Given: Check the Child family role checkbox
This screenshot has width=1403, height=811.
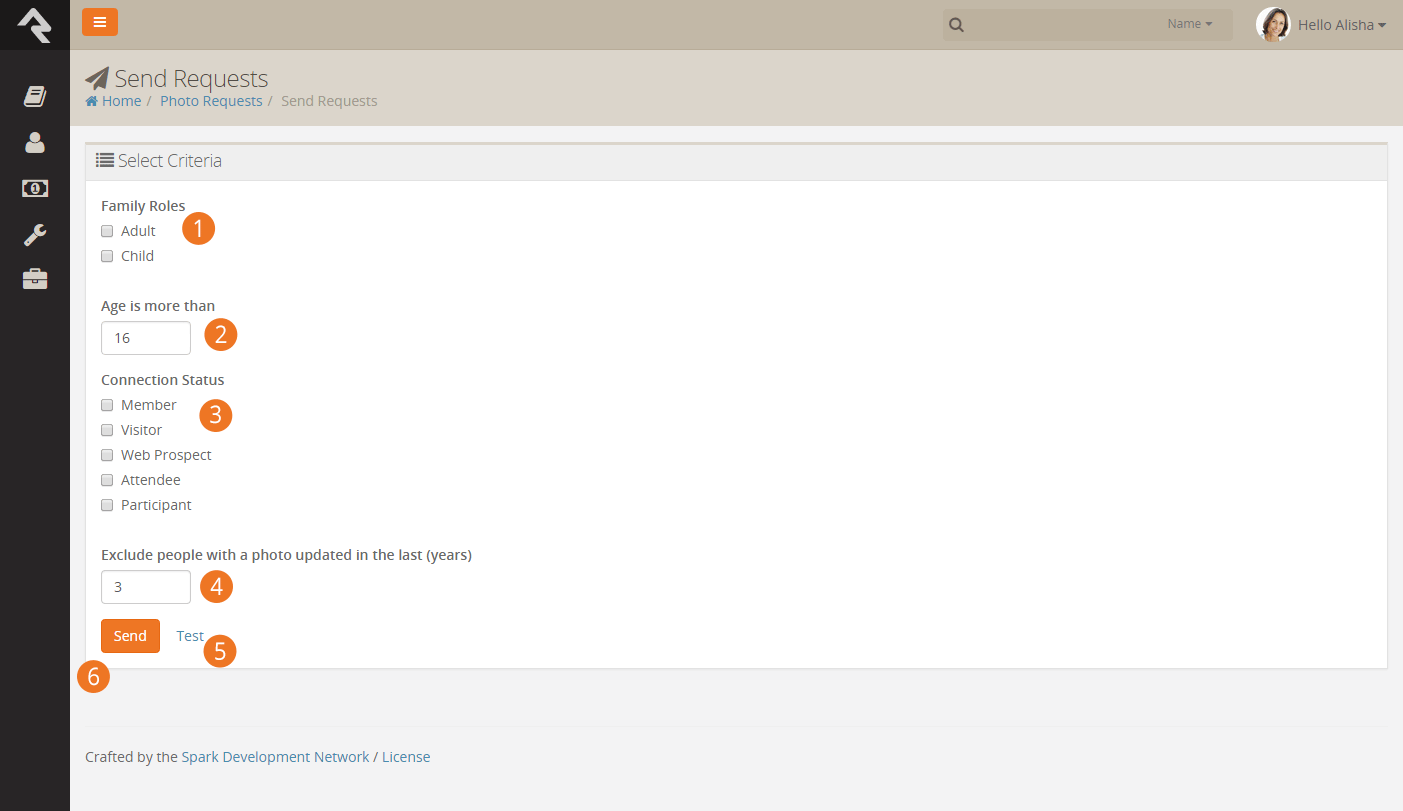Looking at the screenshot, I should point(107,256).
